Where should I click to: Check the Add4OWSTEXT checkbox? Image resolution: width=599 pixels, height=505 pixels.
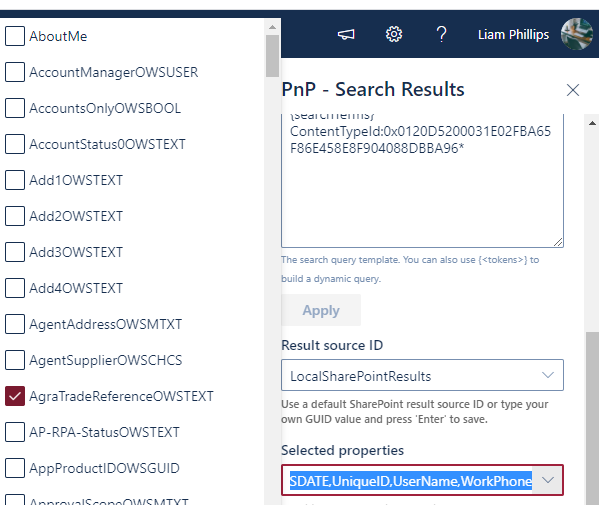pos(15,288)
